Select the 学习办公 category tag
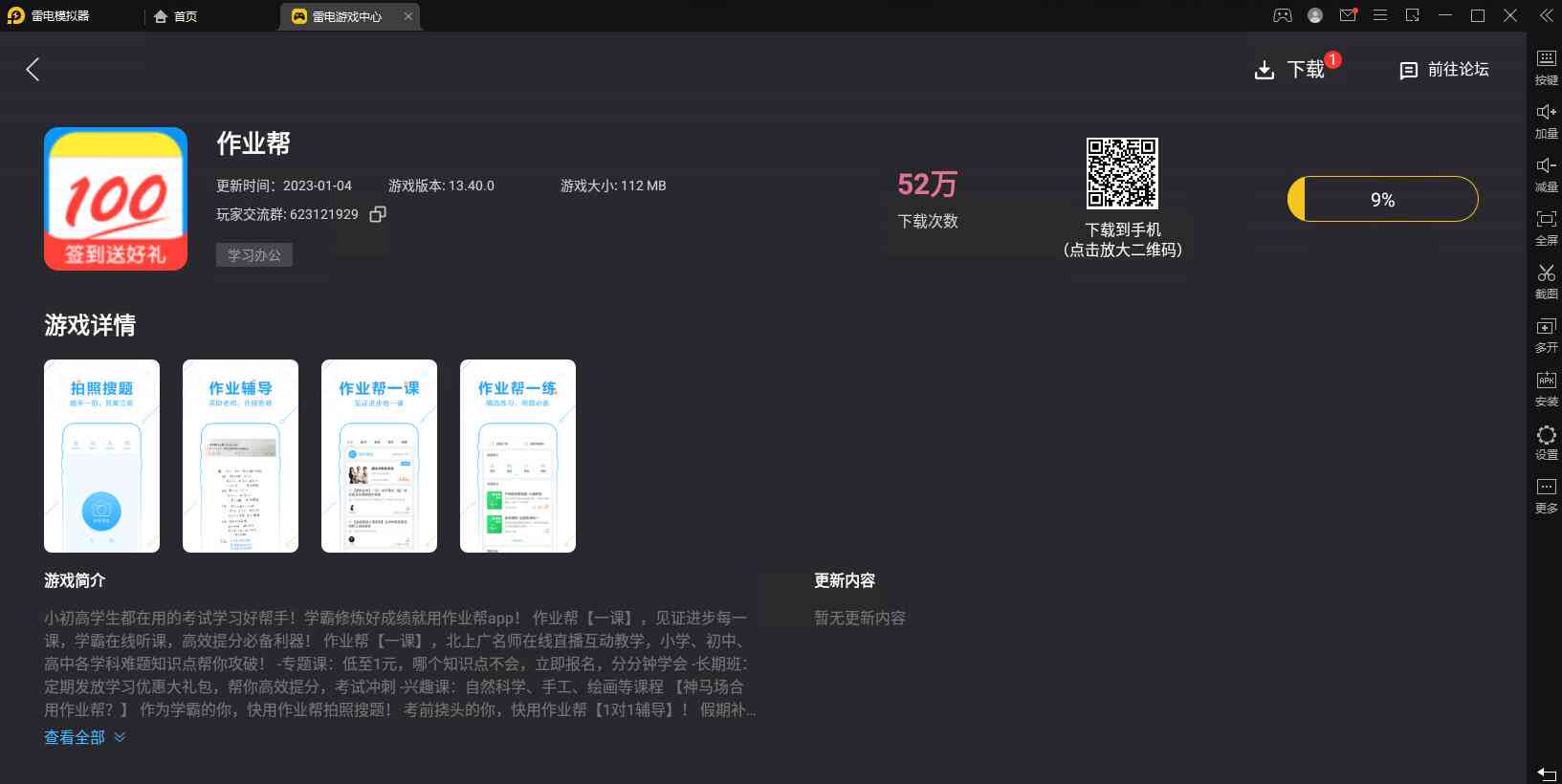Viewport: 1562px width, 784px height. (x=254, y=255)
